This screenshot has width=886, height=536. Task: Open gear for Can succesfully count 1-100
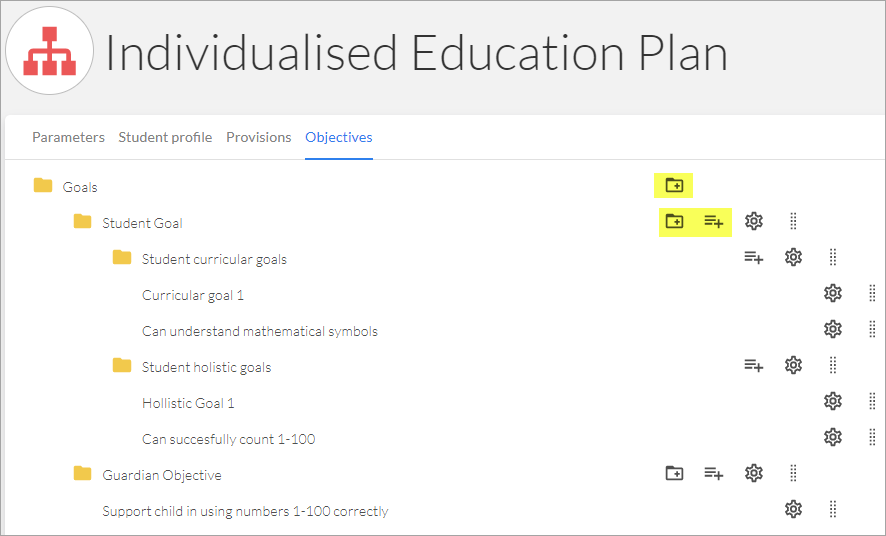click(833, 437)
